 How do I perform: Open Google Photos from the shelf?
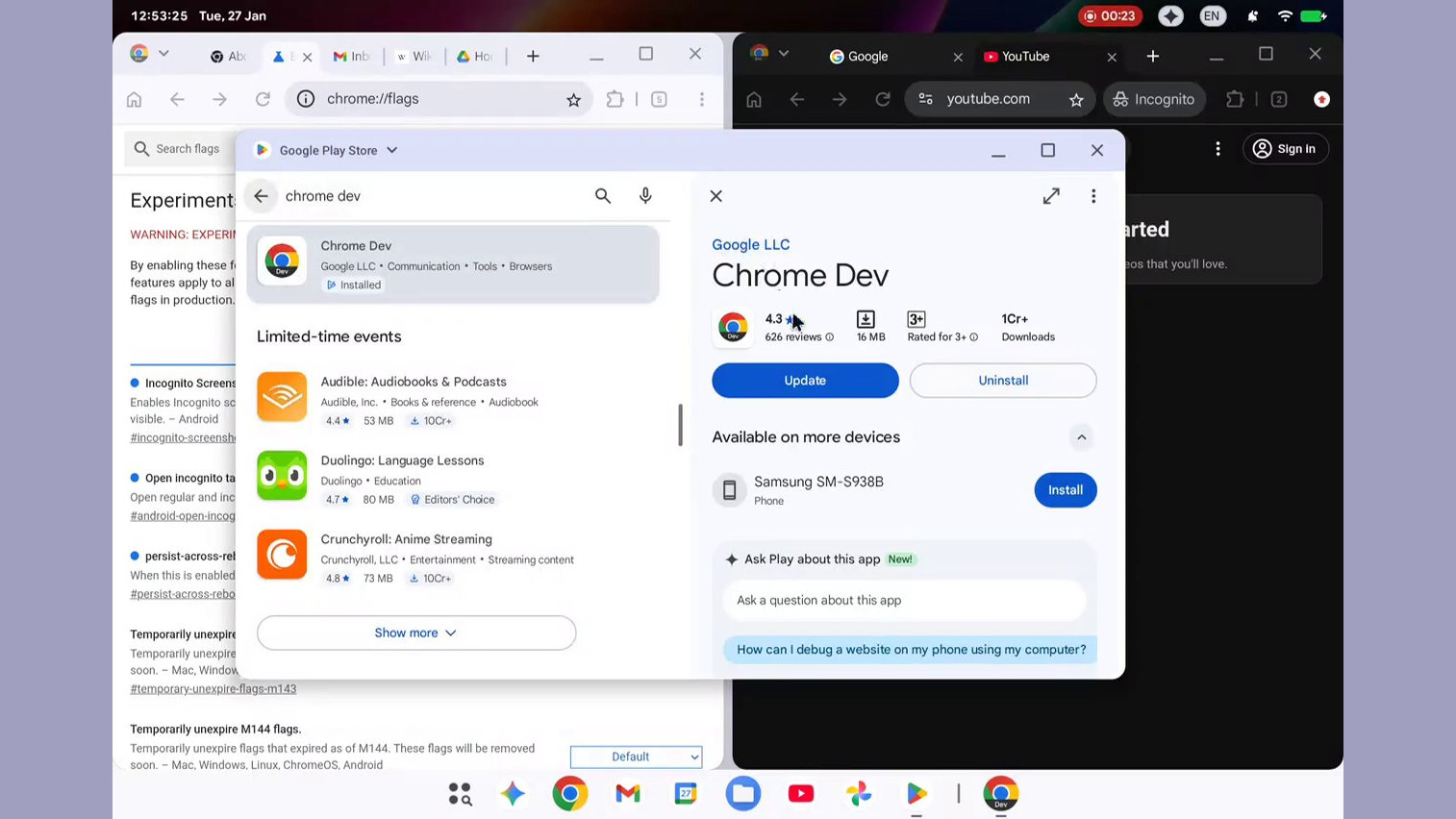point(858,793)
